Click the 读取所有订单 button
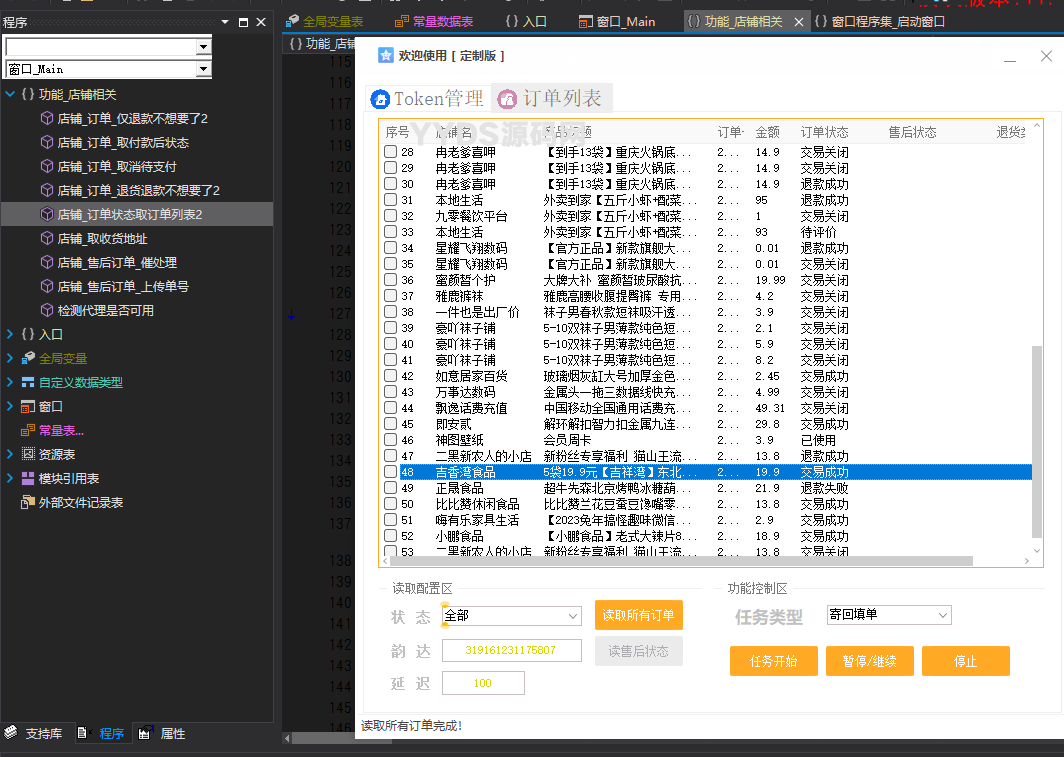The image size is (1064, 757). [638, 615]
